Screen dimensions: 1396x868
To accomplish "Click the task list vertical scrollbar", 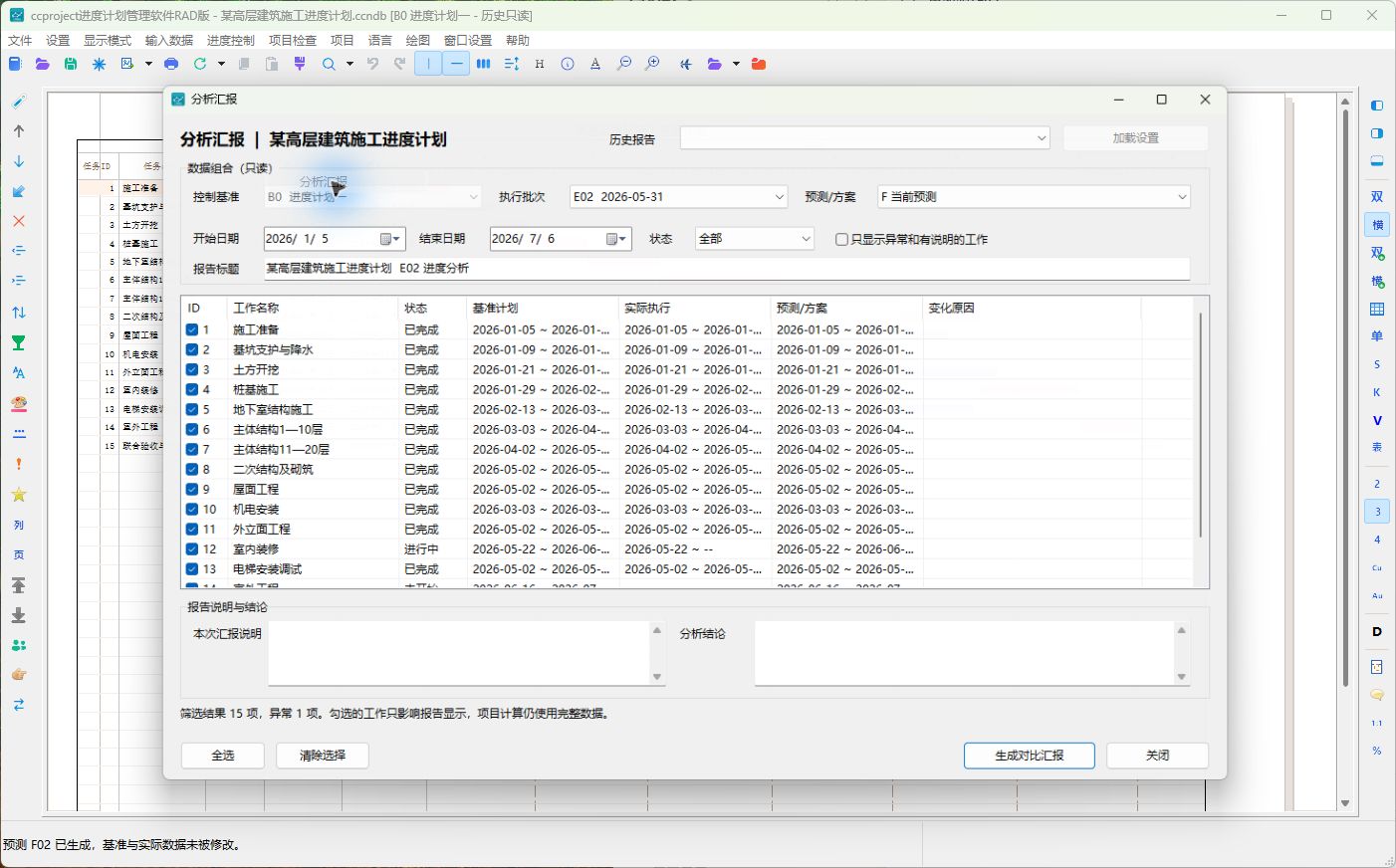I will coord(1201,426).
